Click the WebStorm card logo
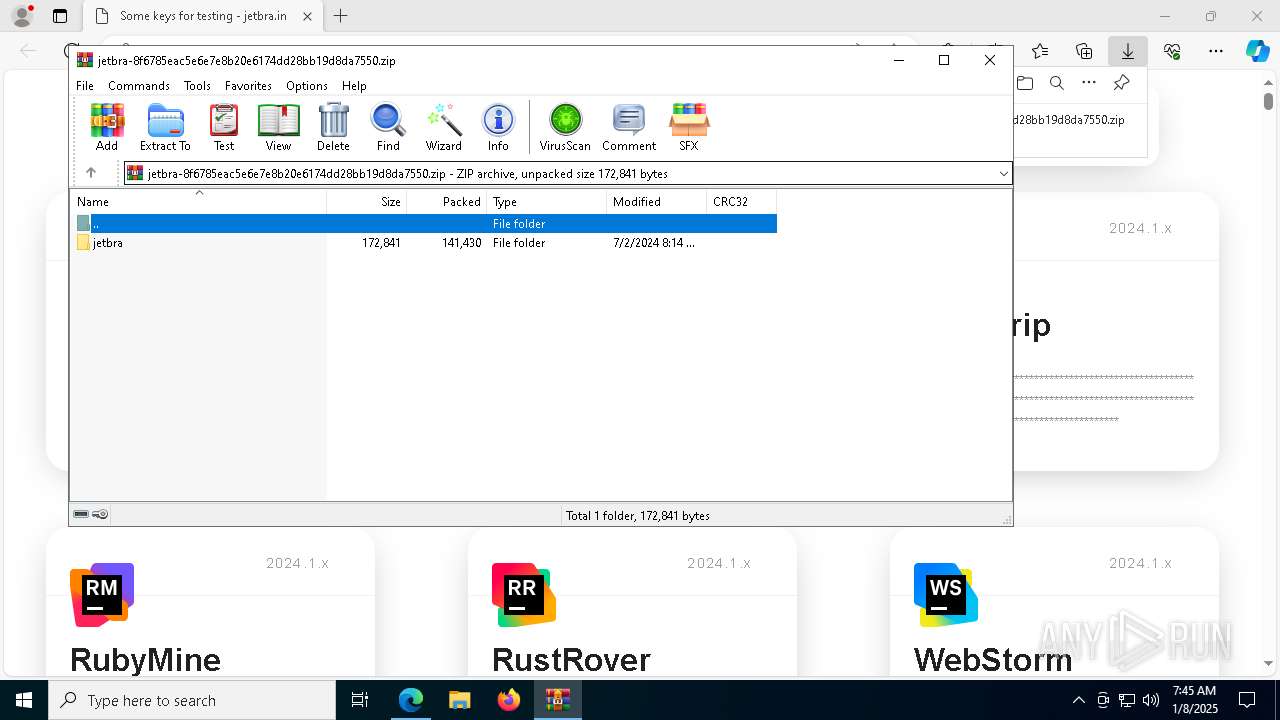The image size is (1280, 720). [x=946, y=595]
